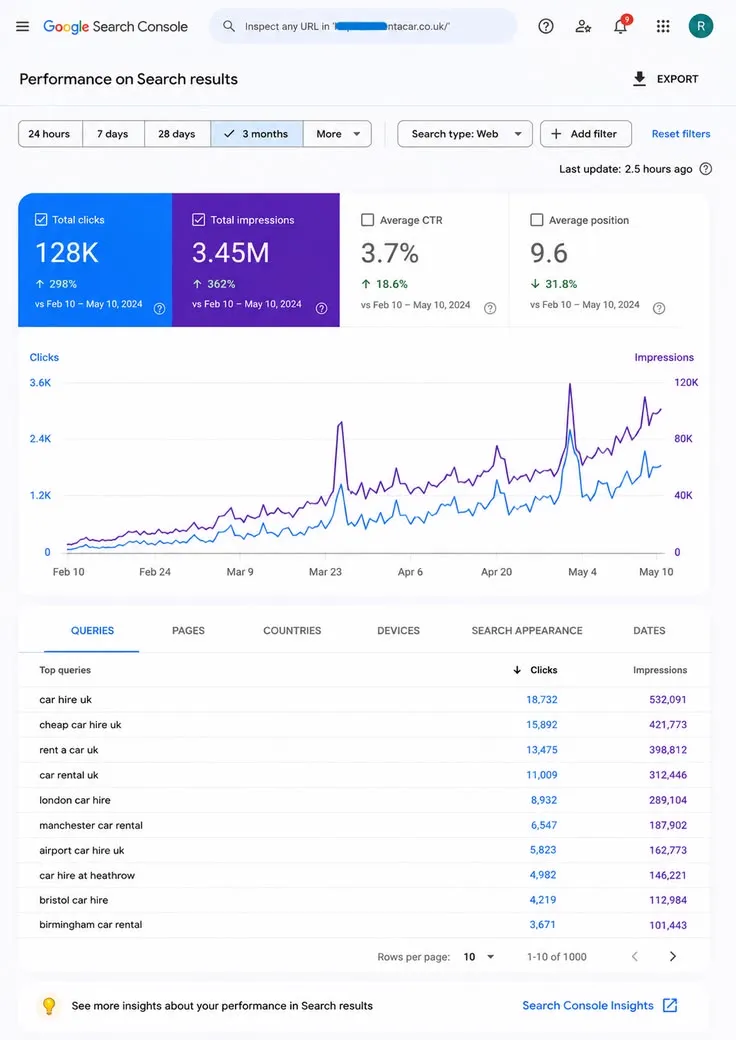Image resolution: width=736 pixels, height=1040 pixels.
Task: Click the help icon in Average position card
Action: pos(659,308)
